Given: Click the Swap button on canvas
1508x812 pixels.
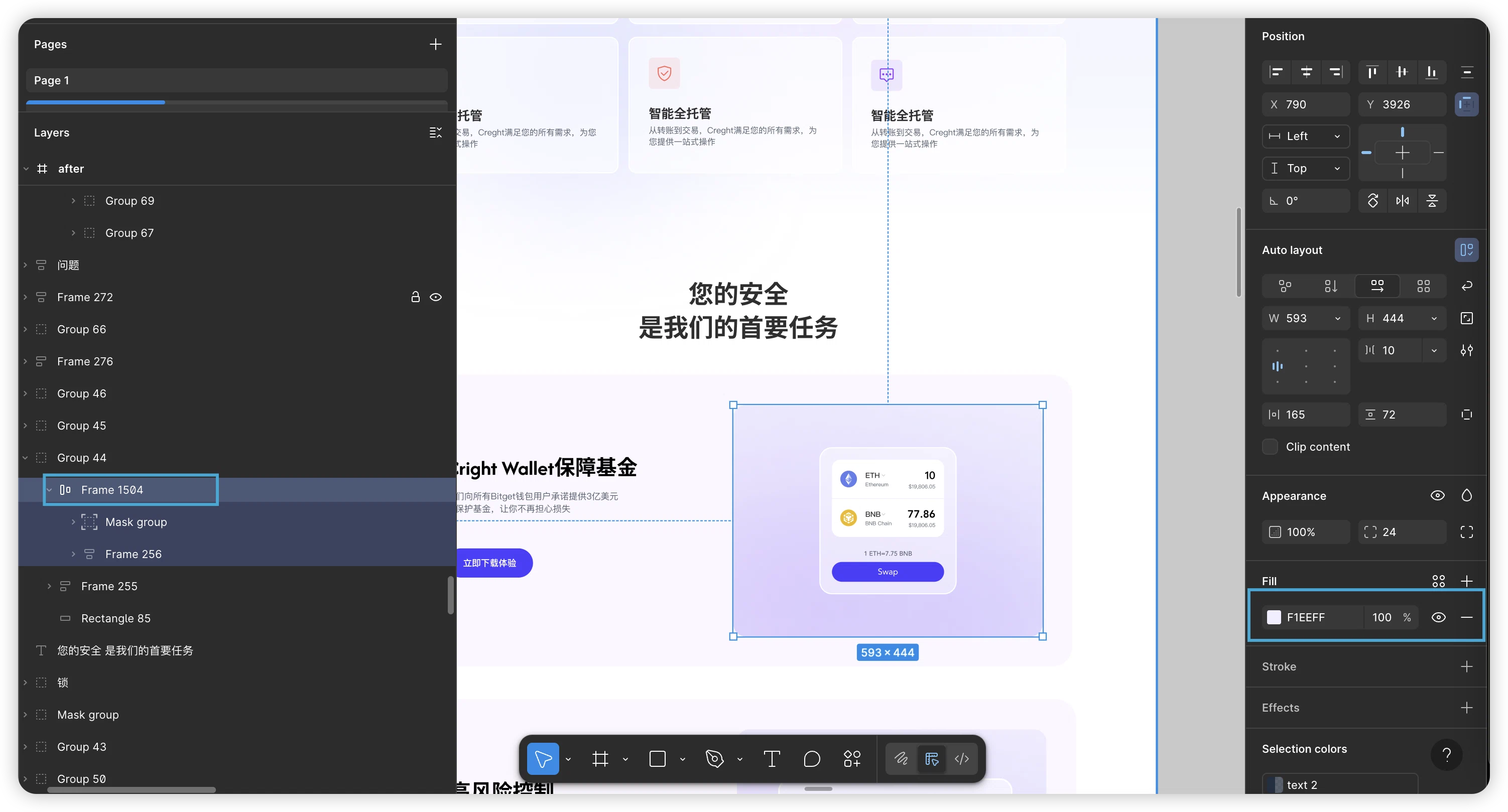Looking at the screenshot, I should (x=888, y=572).
